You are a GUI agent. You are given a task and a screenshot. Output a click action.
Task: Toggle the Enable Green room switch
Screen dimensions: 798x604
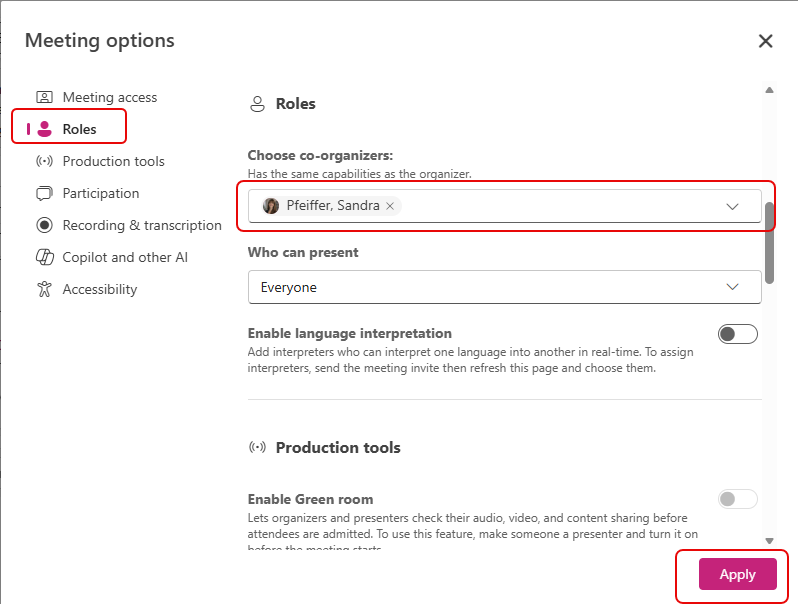(x=738, y=498)
